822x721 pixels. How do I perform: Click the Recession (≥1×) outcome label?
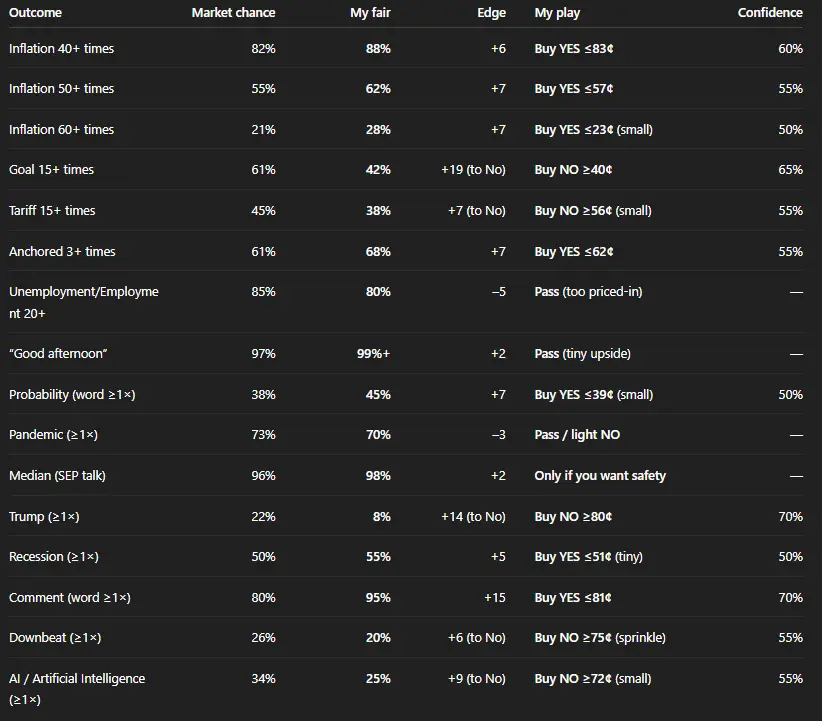(x=54, y=557)
